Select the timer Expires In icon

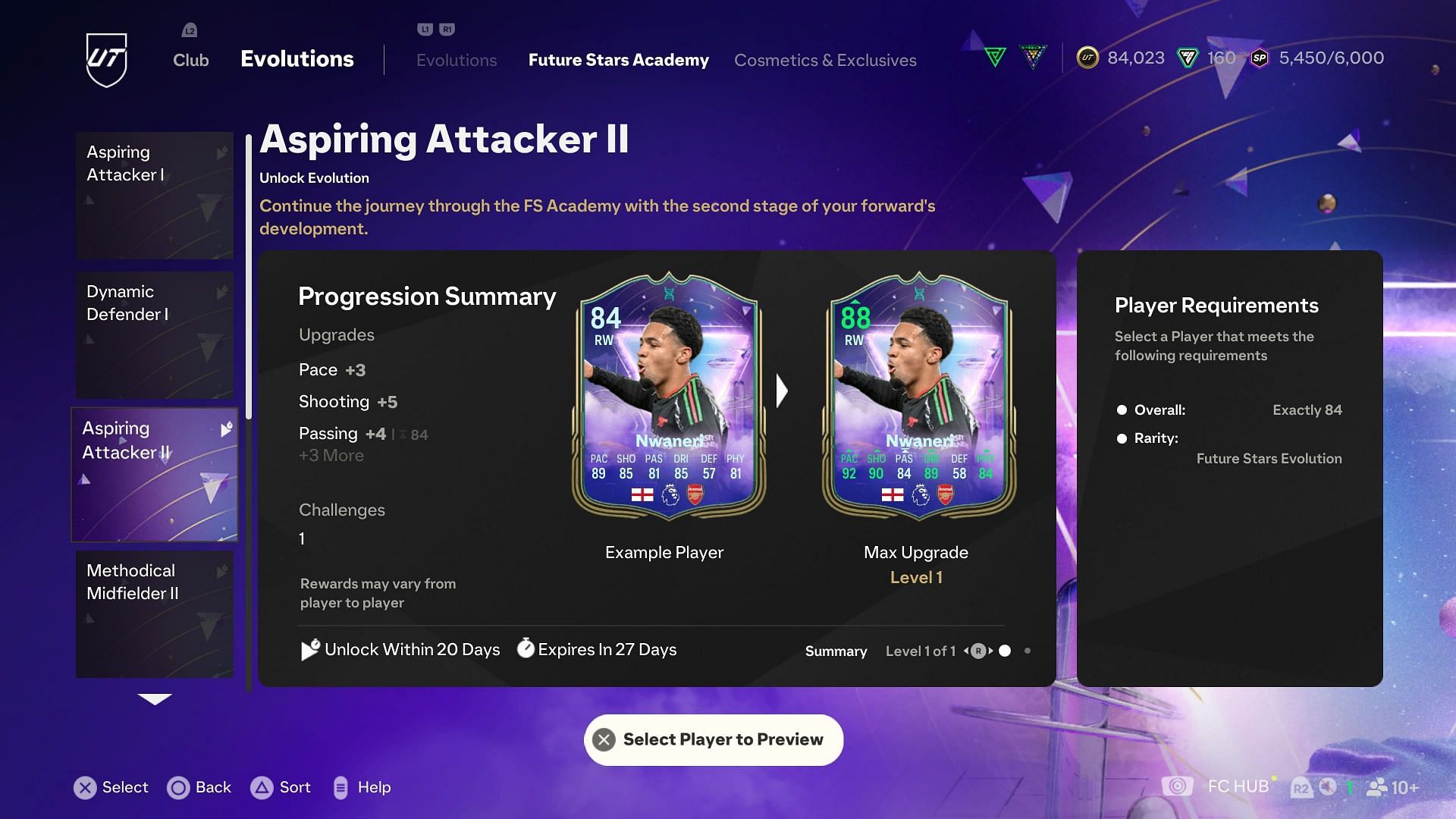tap(524, 649)
